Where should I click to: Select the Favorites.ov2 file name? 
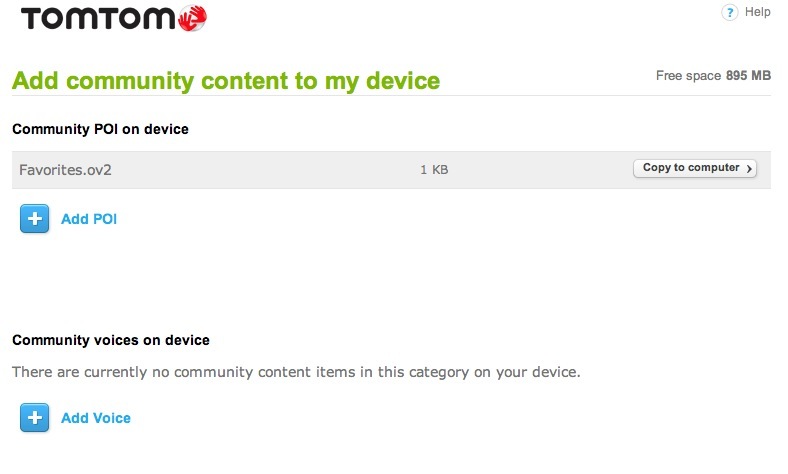tap(65, 170)
